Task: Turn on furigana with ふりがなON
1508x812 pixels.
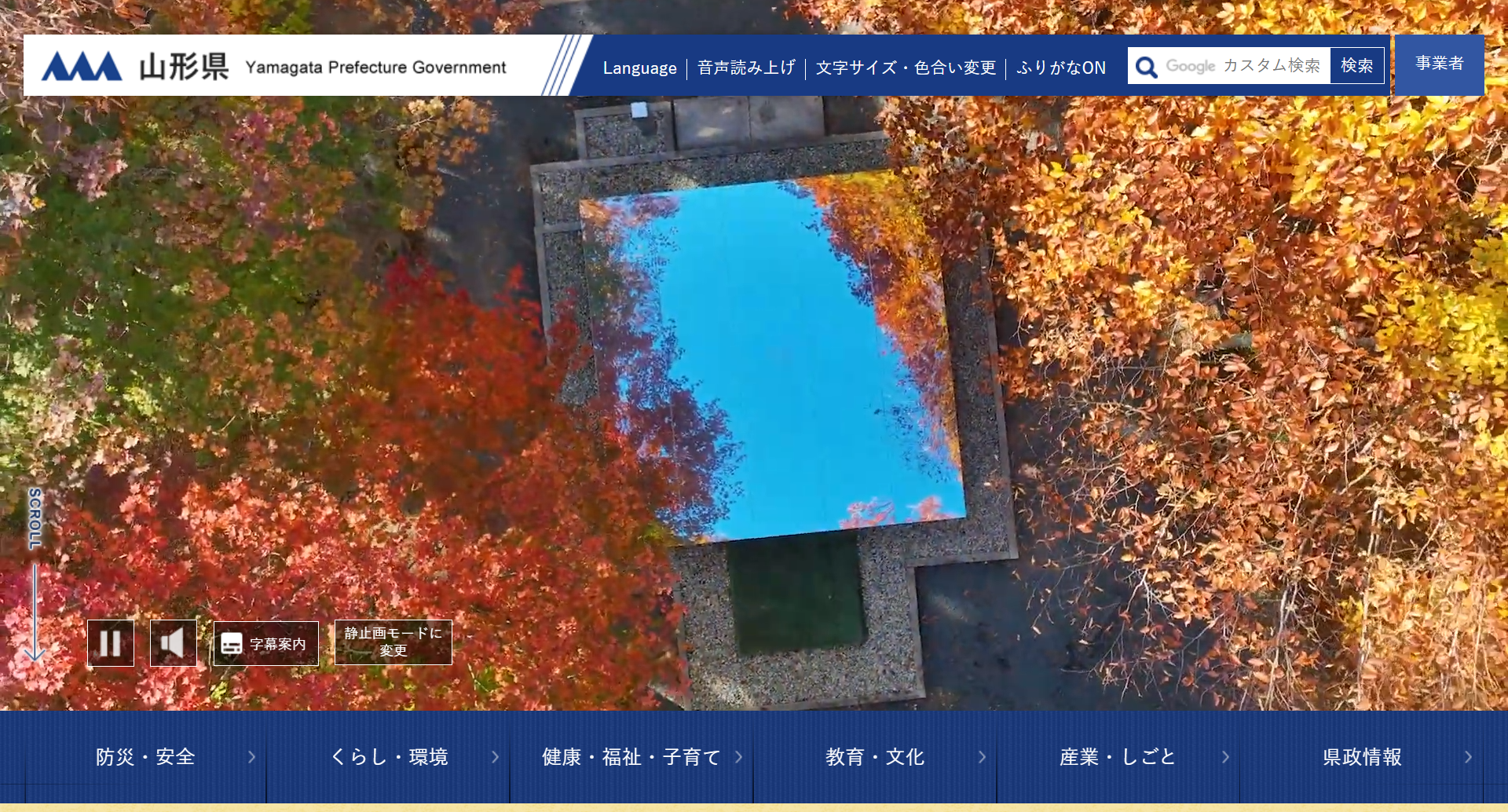Action: (x=1060, y=68)
